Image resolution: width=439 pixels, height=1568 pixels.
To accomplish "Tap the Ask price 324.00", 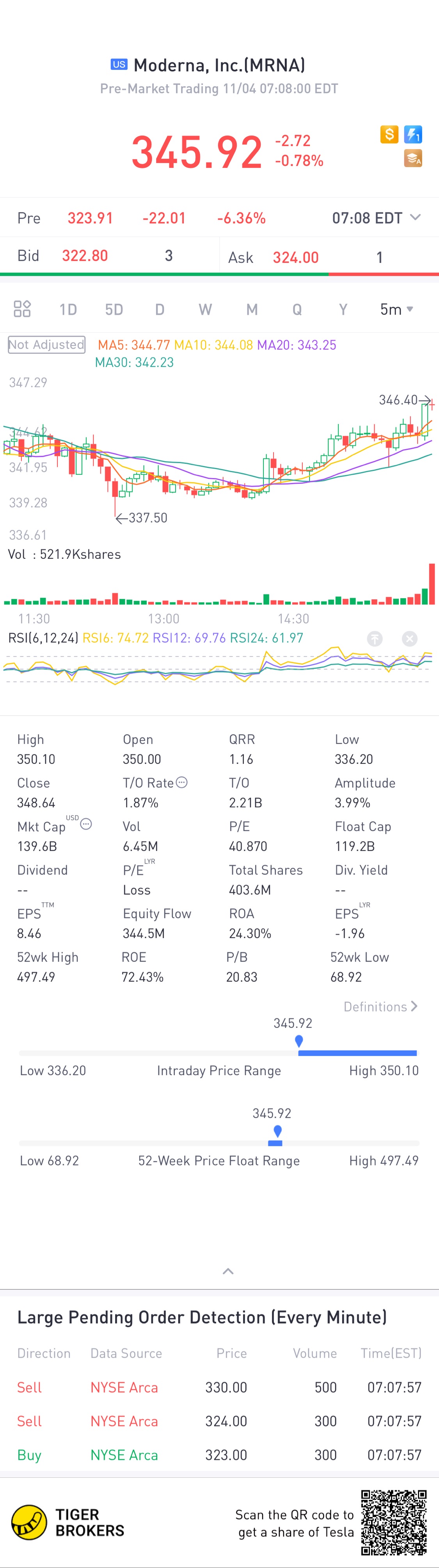I will 295,257.
